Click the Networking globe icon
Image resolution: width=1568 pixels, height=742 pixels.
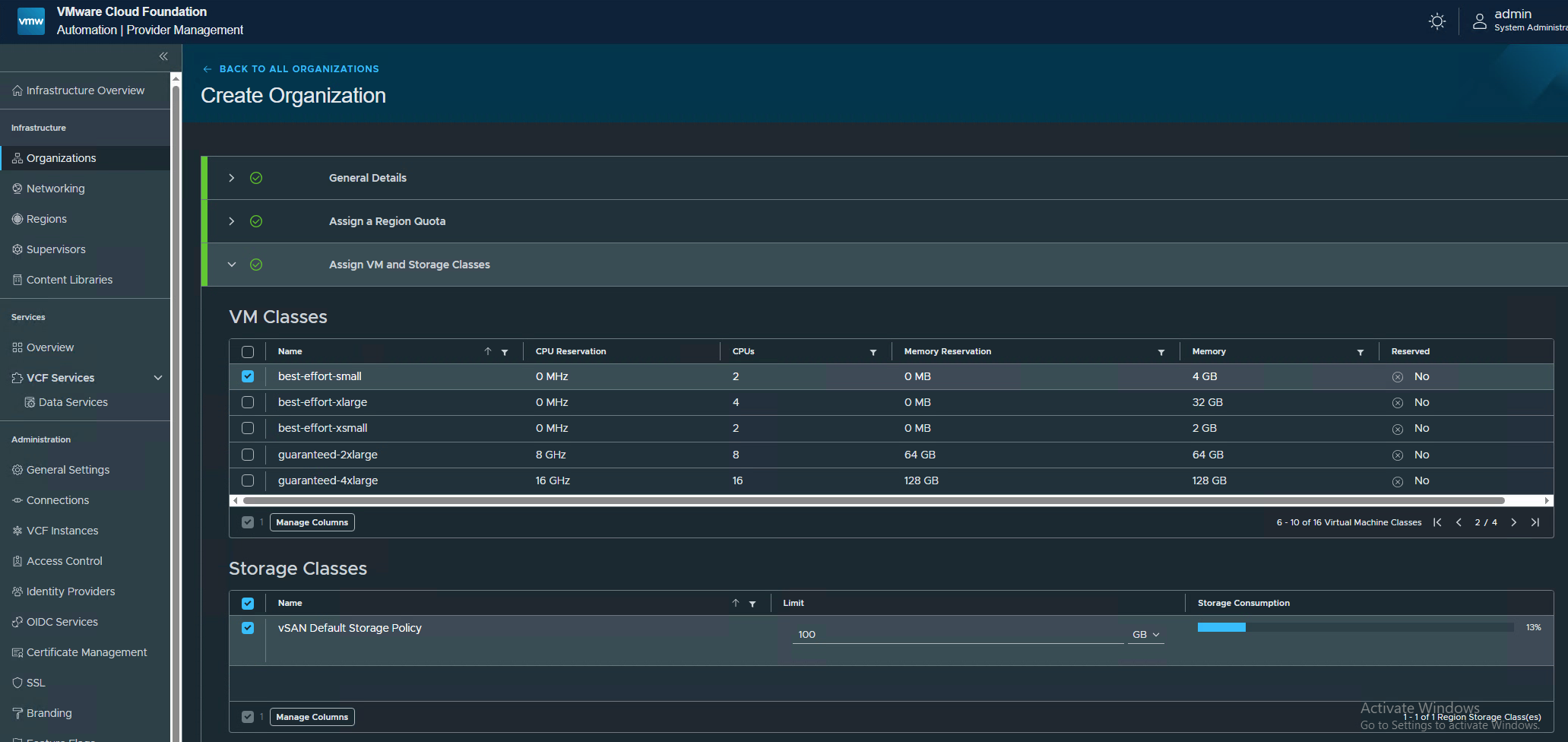point(17,189)
